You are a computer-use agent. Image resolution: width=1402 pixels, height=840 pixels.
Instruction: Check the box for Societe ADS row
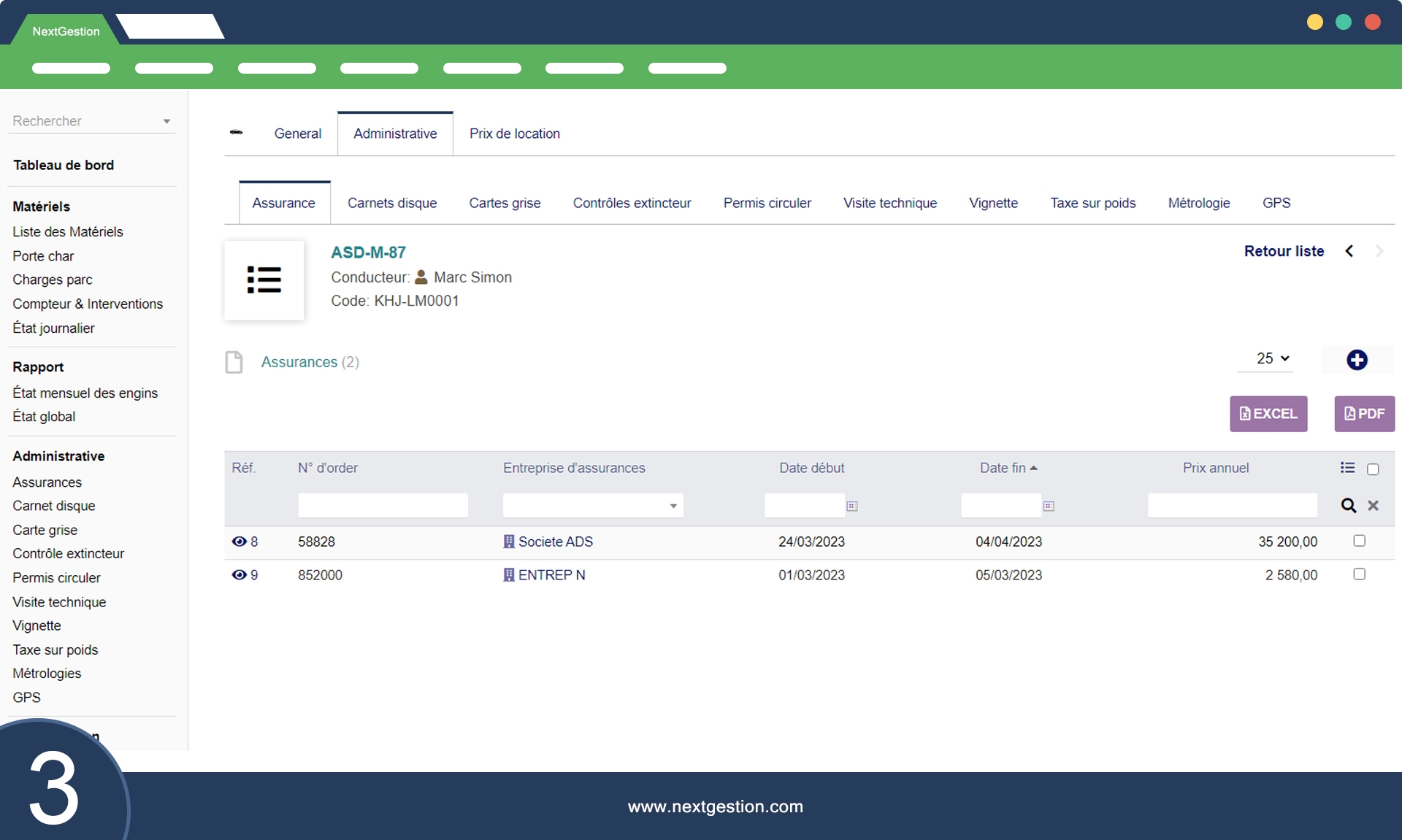coord(1359,541)
